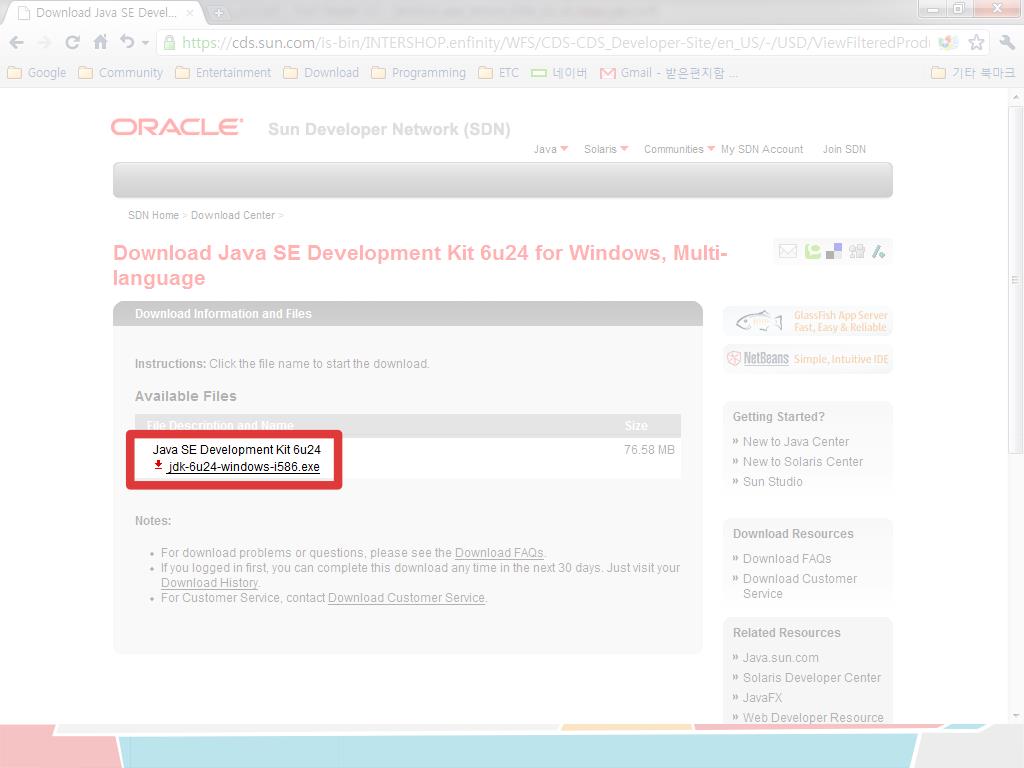Open the Google bookmarks folder
The height and width of the screenshot is (768, 1024).
click(x=37, y=72)
